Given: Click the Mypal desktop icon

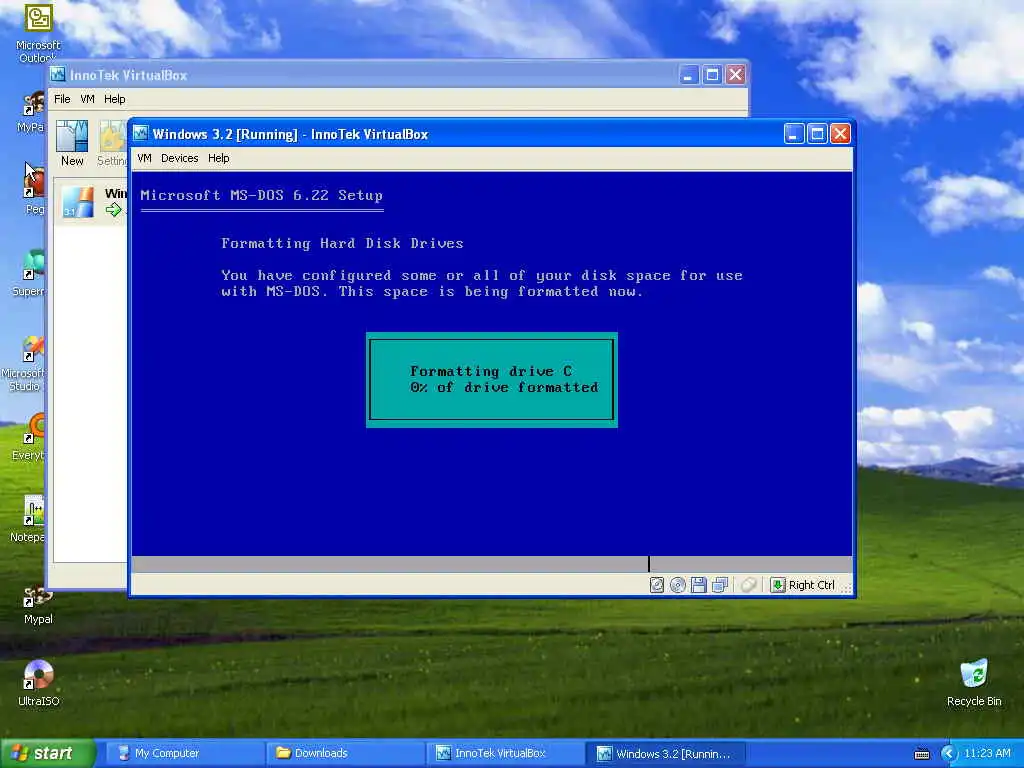Looking at the screenshot, I should point(38,605).
